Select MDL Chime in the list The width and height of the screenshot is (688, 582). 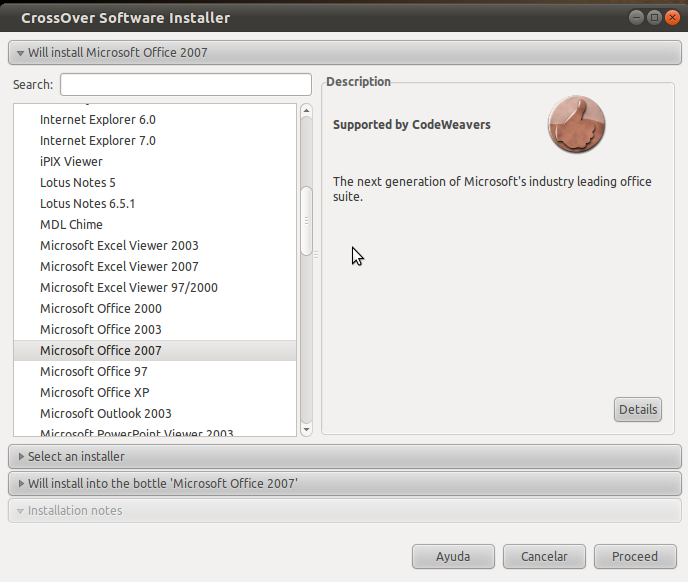pos(71,225)
